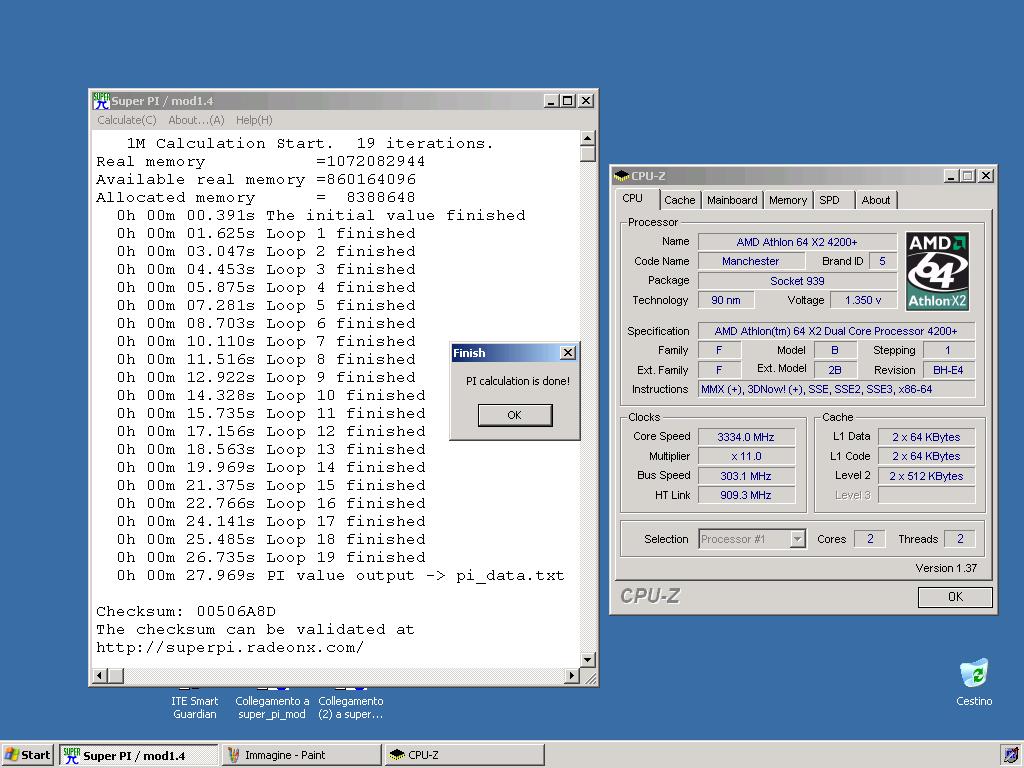Click the Instructions field listing MMX, SSE
Viewport: 1024px width, 768px height.
836,389
